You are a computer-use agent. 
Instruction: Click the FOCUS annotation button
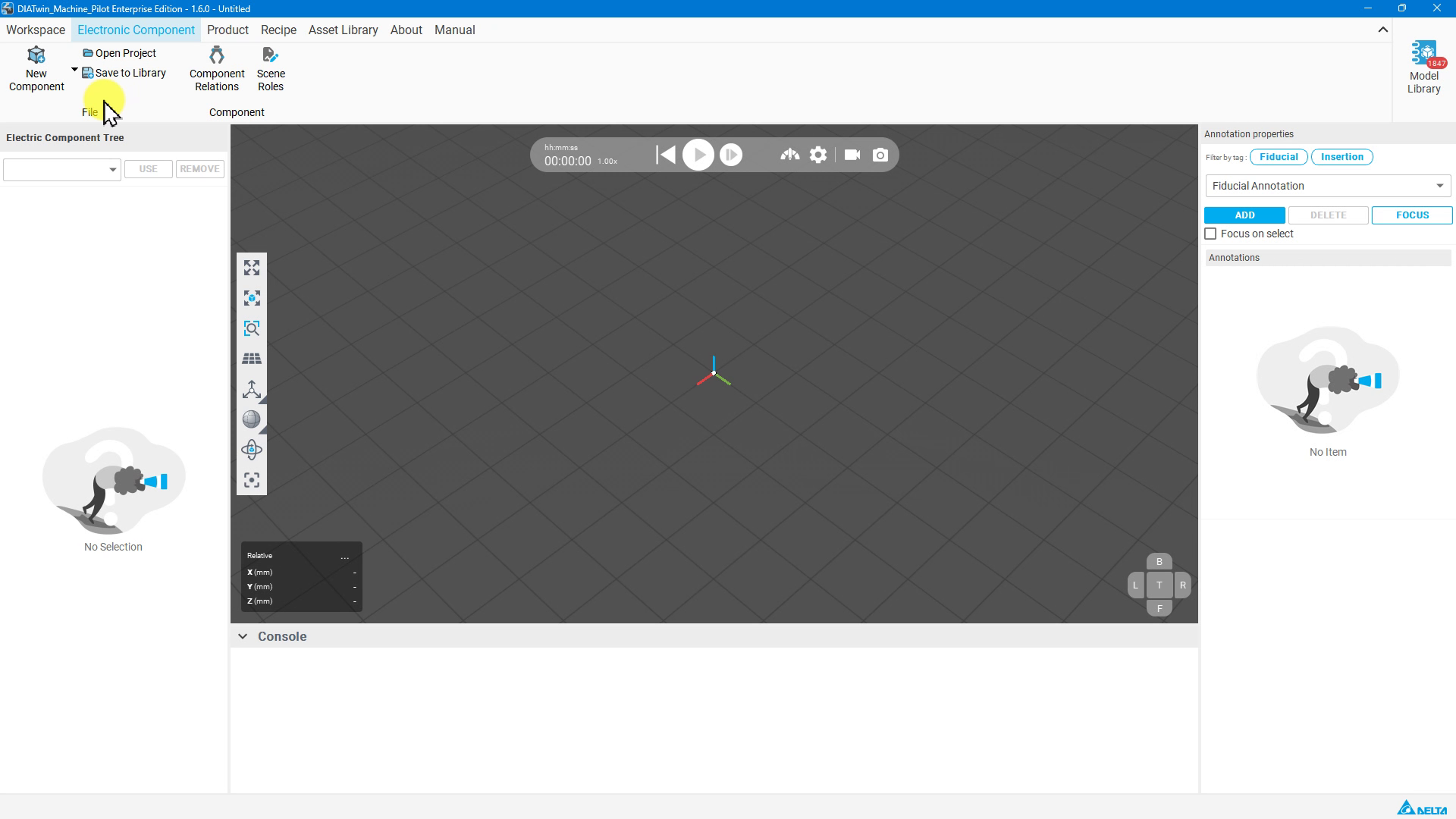coord(1412,215)
